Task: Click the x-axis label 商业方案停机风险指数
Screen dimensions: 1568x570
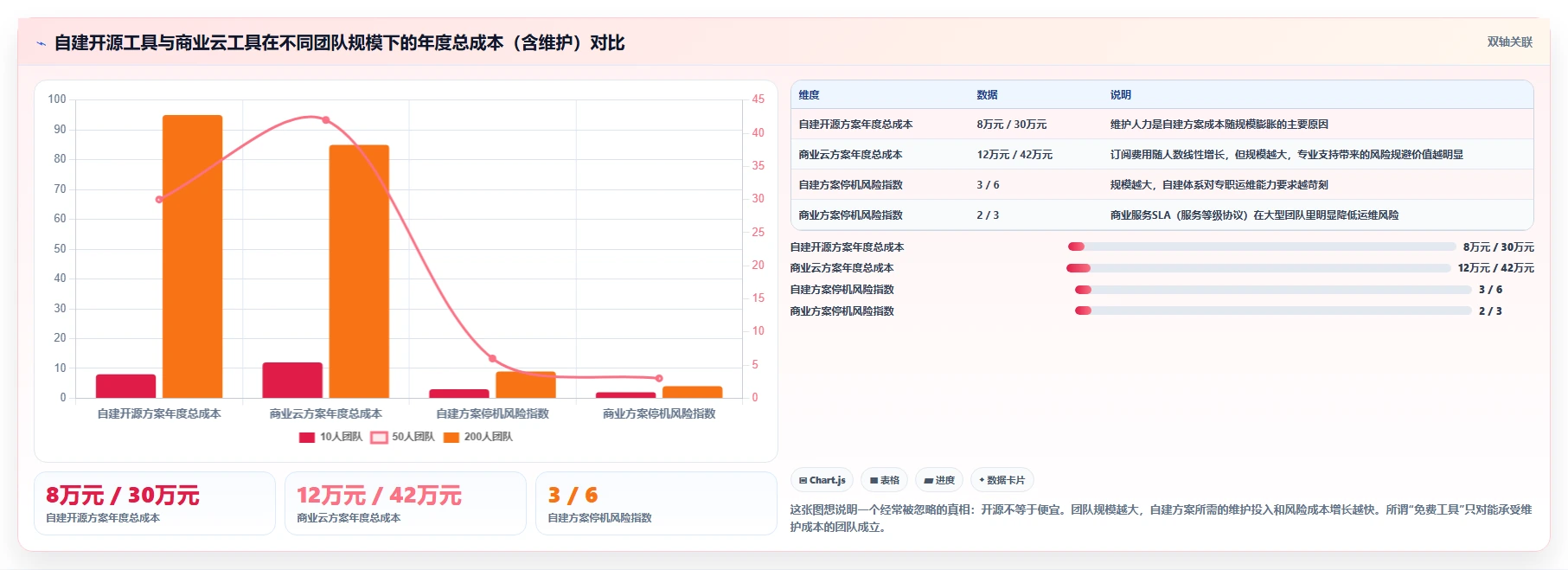Action: point(659,414)
